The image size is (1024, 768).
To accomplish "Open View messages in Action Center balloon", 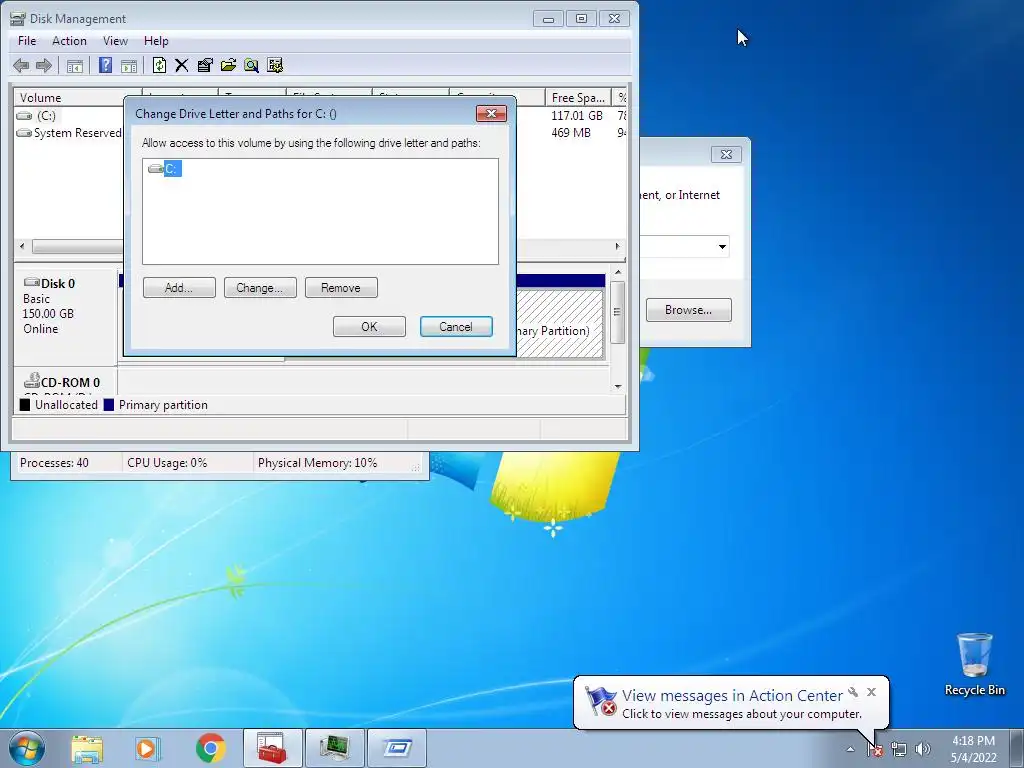I will coord(732,696).
